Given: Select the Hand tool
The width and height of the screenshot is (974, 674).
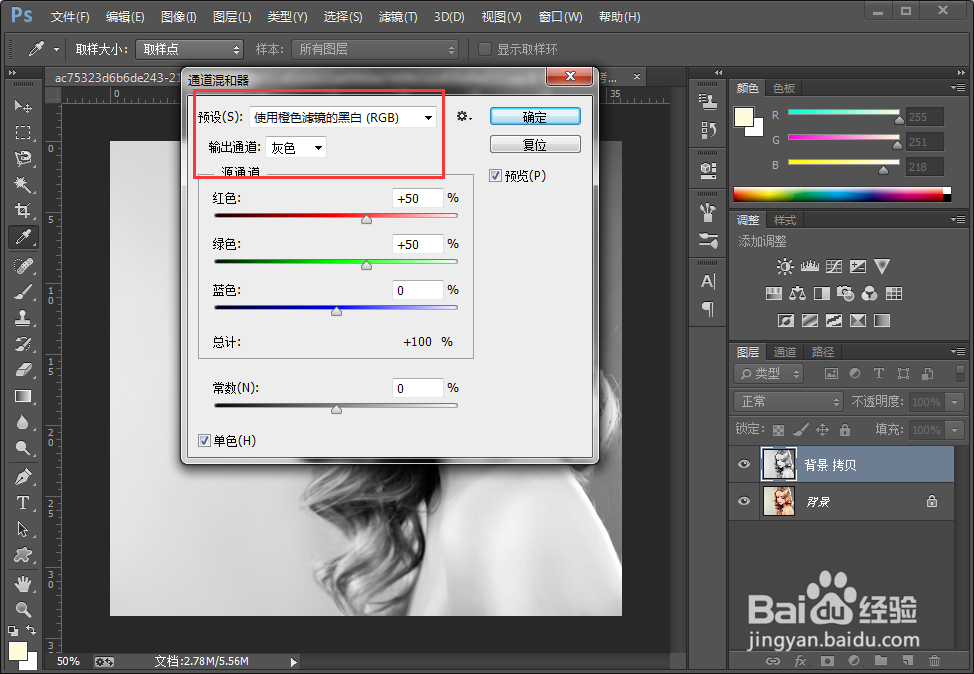Looking at the screenshot, I should (22, 584).
